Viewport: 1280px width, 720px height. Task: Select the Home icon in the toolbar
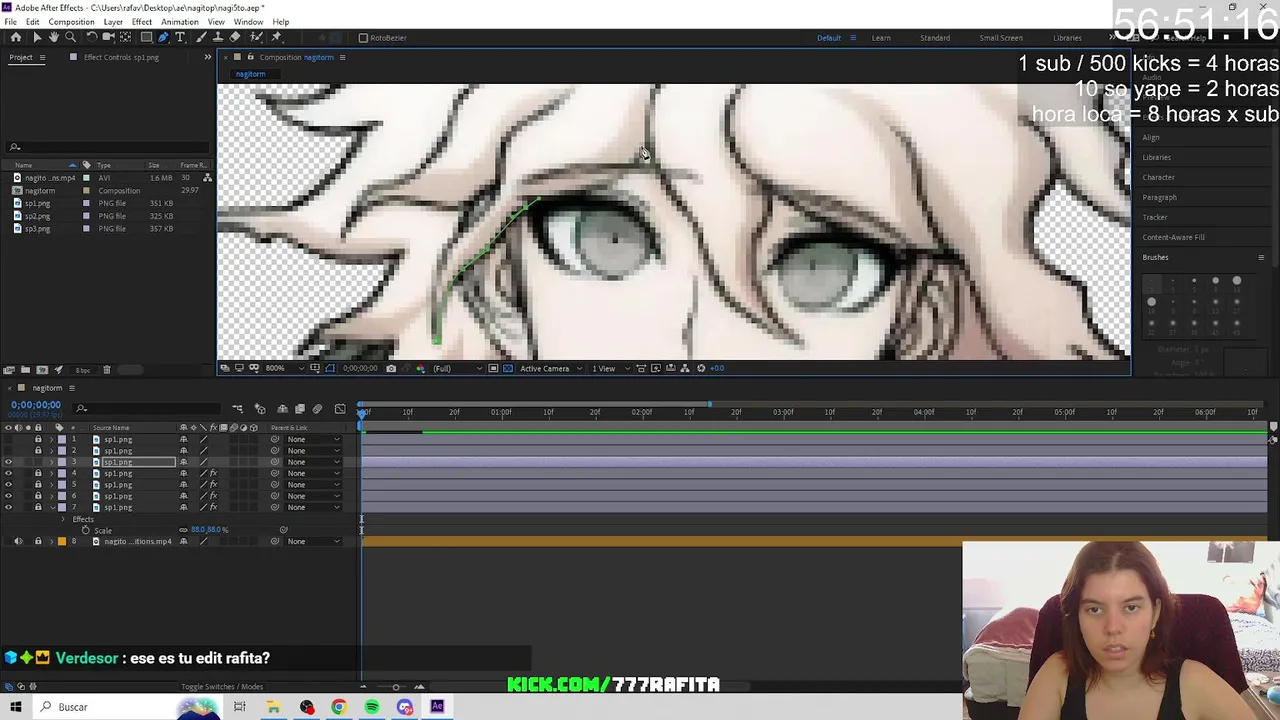15,37
